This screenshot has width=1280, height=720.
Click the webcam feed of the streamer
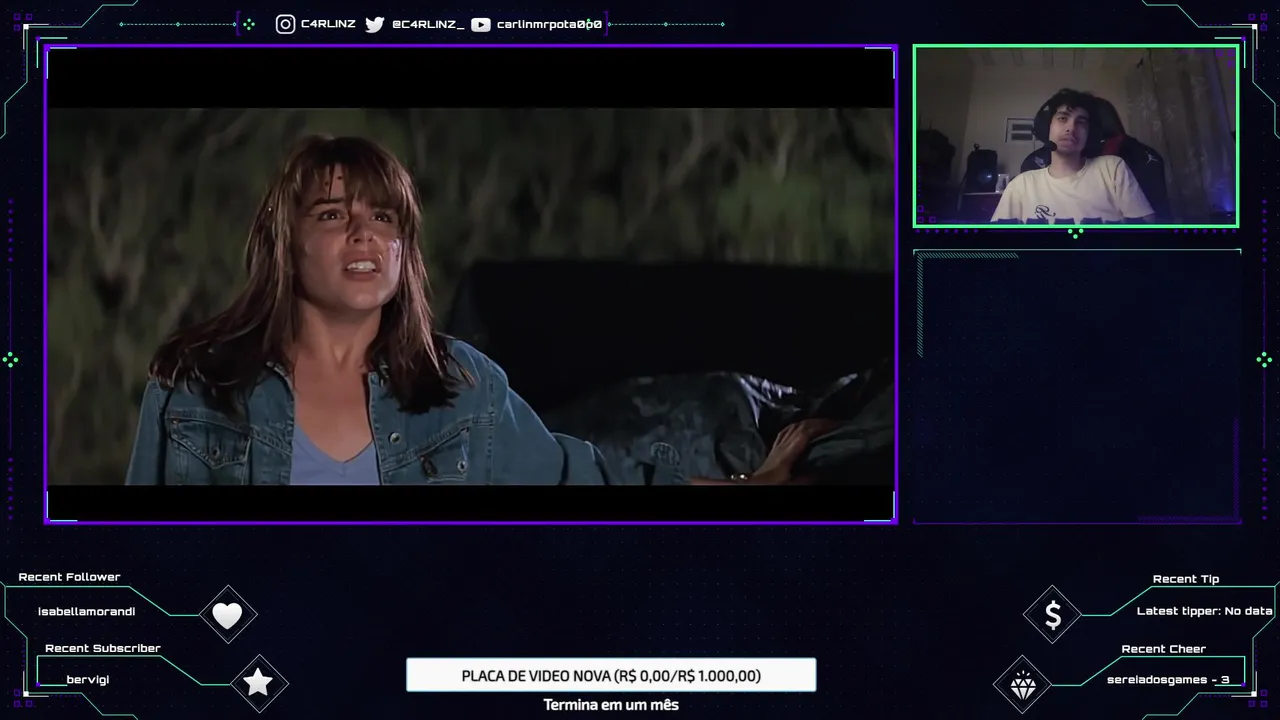pyautogui.click(x=1076, y=135)
